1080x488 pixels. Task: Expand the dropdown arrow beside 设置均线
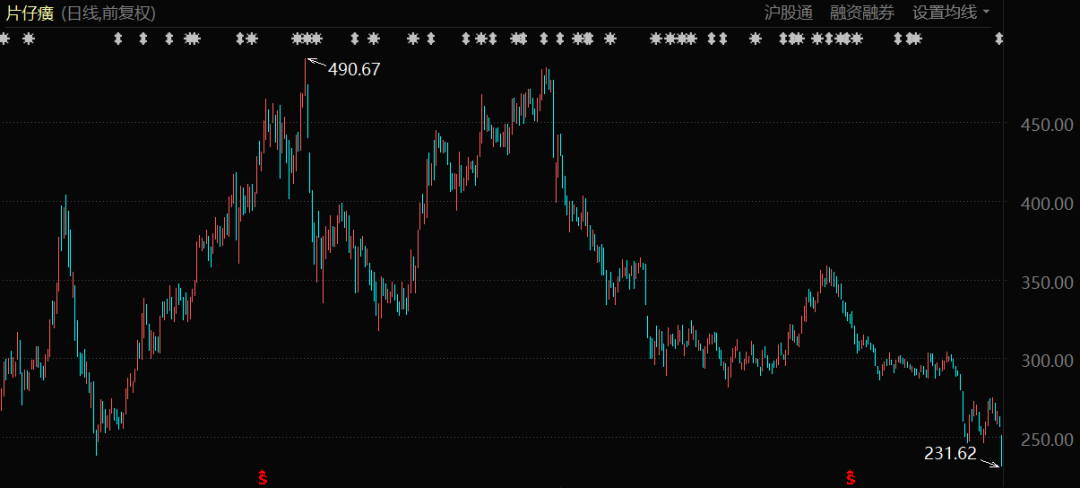coord(987,13)
